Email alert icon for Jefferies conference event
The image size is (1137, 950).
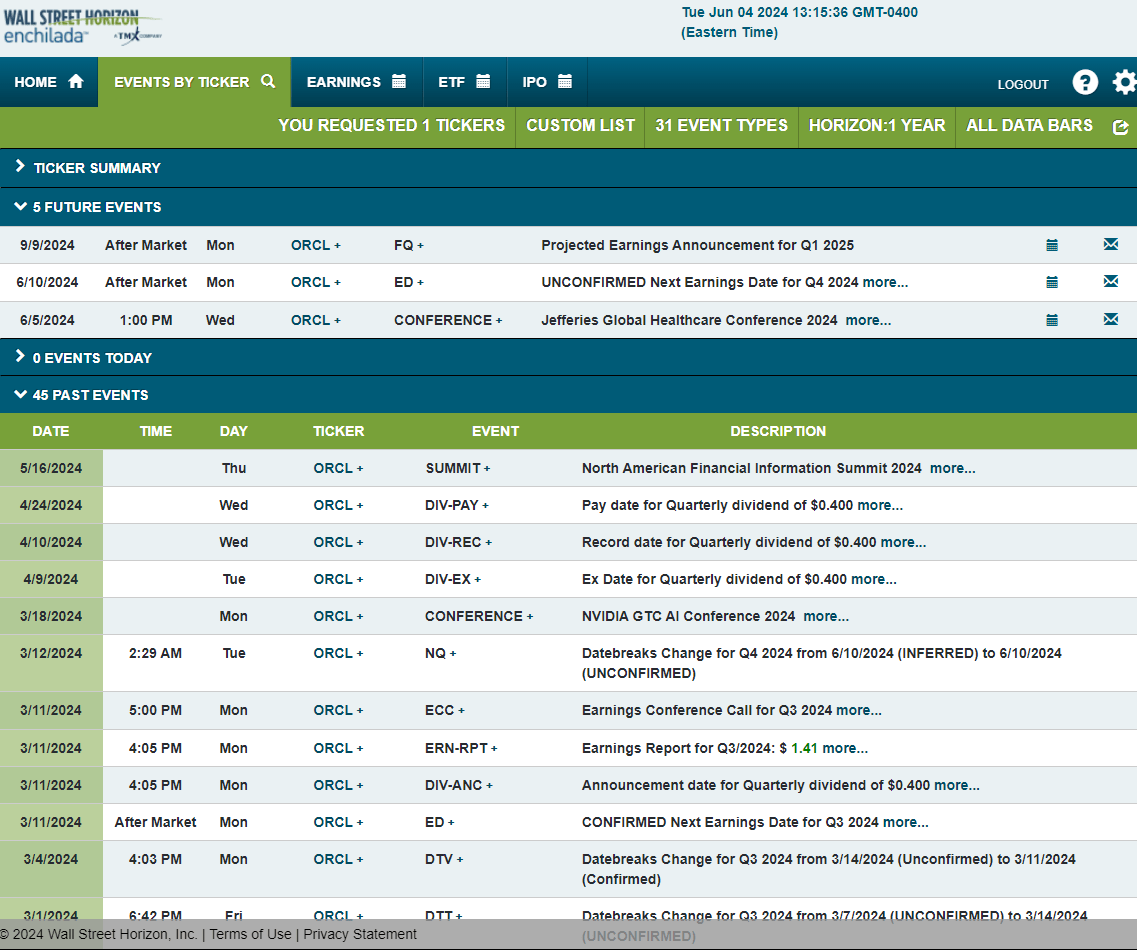pos(1111,319)
